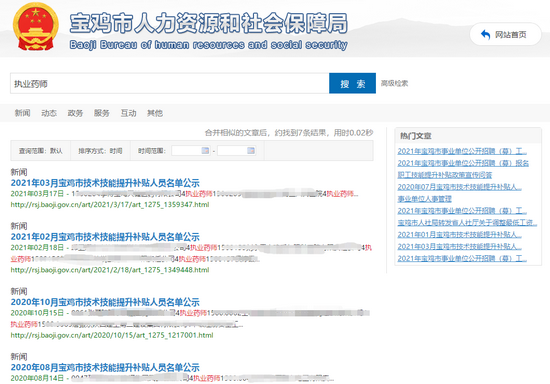Select the 服务 category tab
Viewport: 550px width, 384px height.
click(x=102, y=113)
